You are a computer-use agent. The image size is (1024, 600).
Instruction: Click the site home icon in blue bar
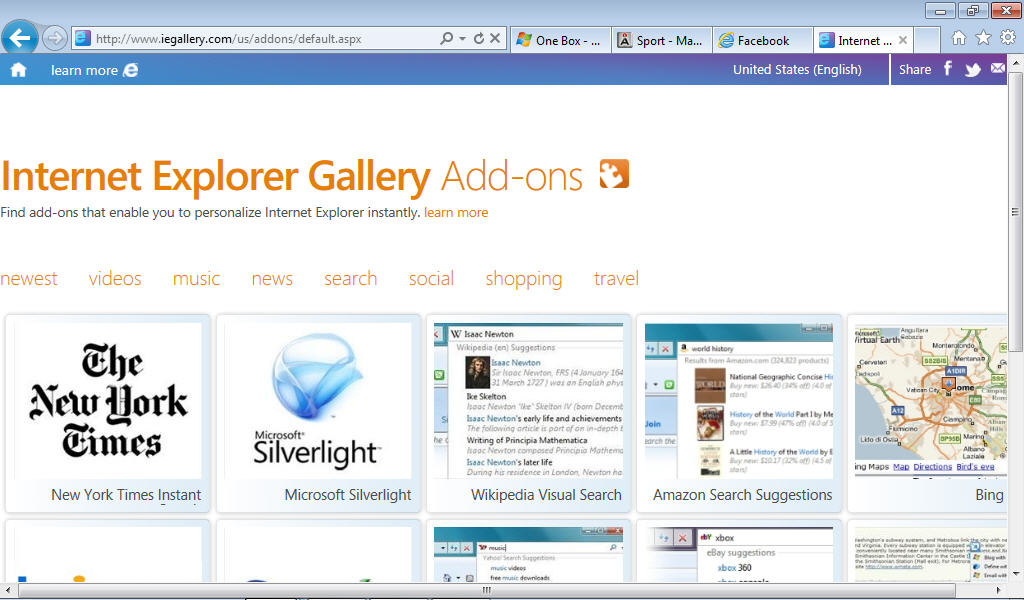(18, 70)
